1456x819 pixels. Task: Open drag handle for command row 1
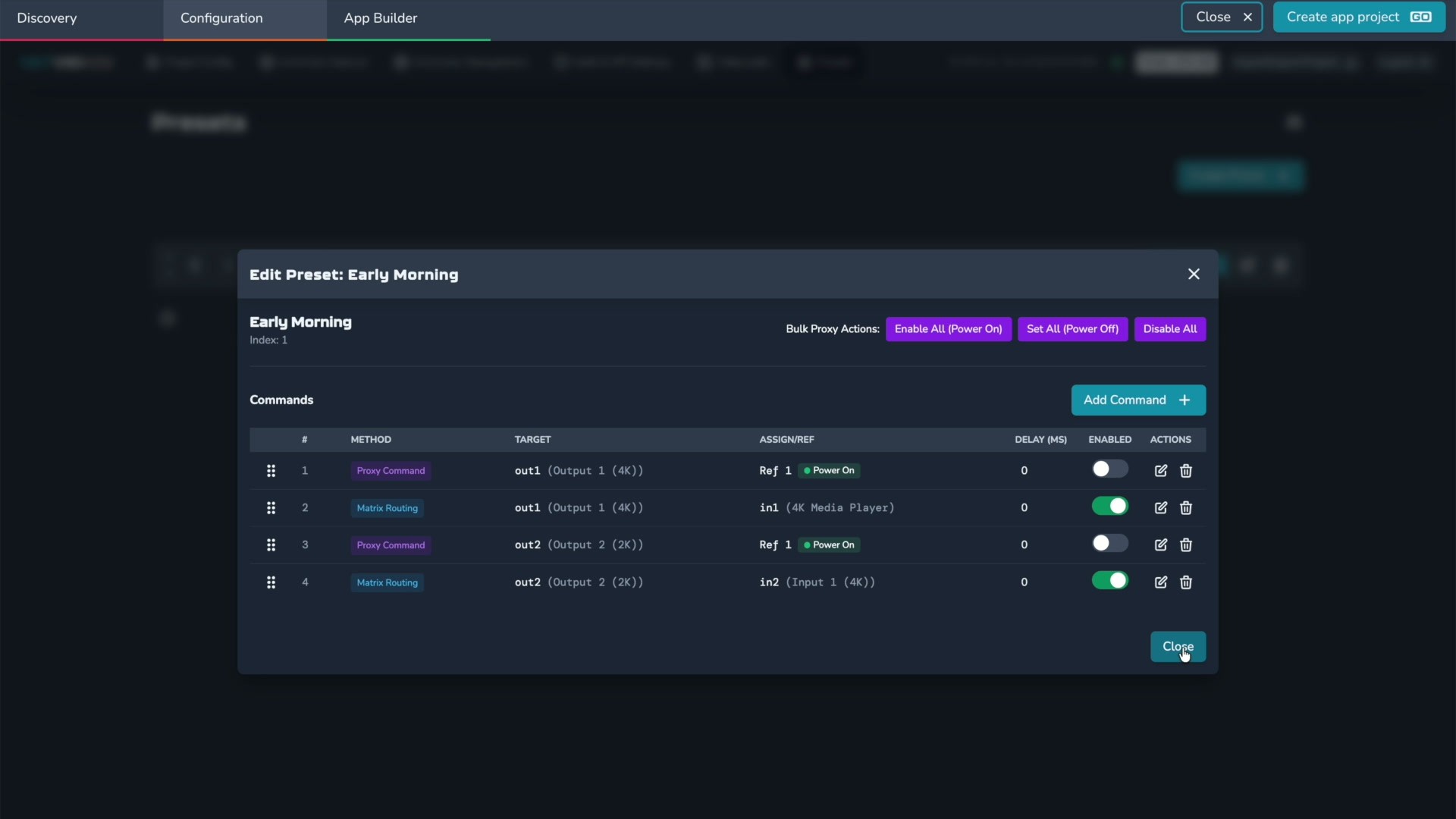271,471
